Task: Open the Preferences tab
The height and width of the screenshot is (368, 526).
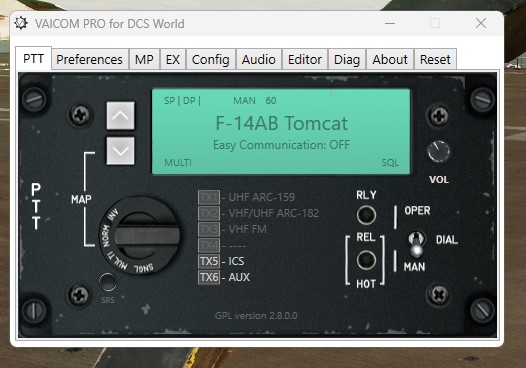Action: coord(89,59)
